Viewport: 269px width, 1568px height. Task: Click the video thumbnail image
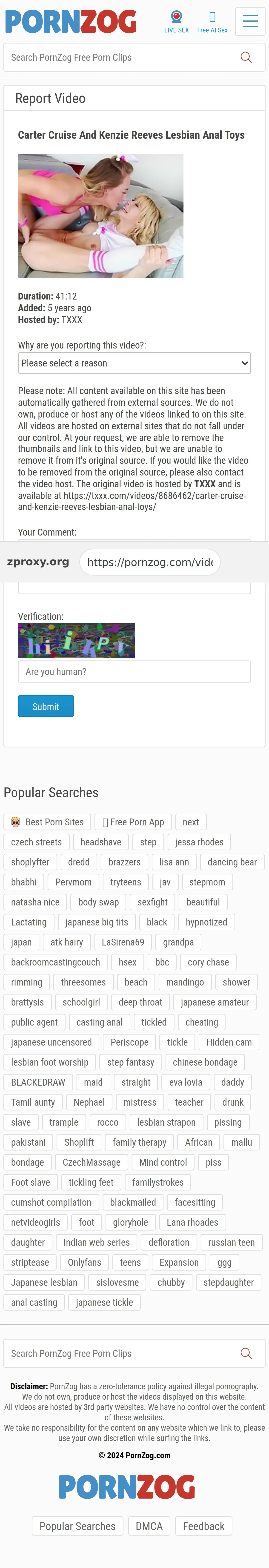coord(100,216)
